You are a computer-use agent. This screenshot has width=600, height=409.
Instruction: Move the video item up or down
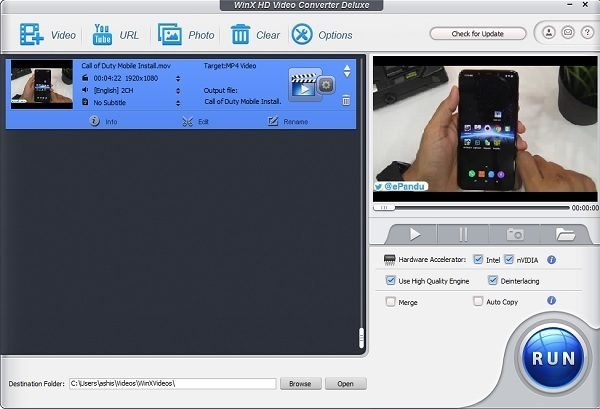pyautogui.click(x=347, y=71)
